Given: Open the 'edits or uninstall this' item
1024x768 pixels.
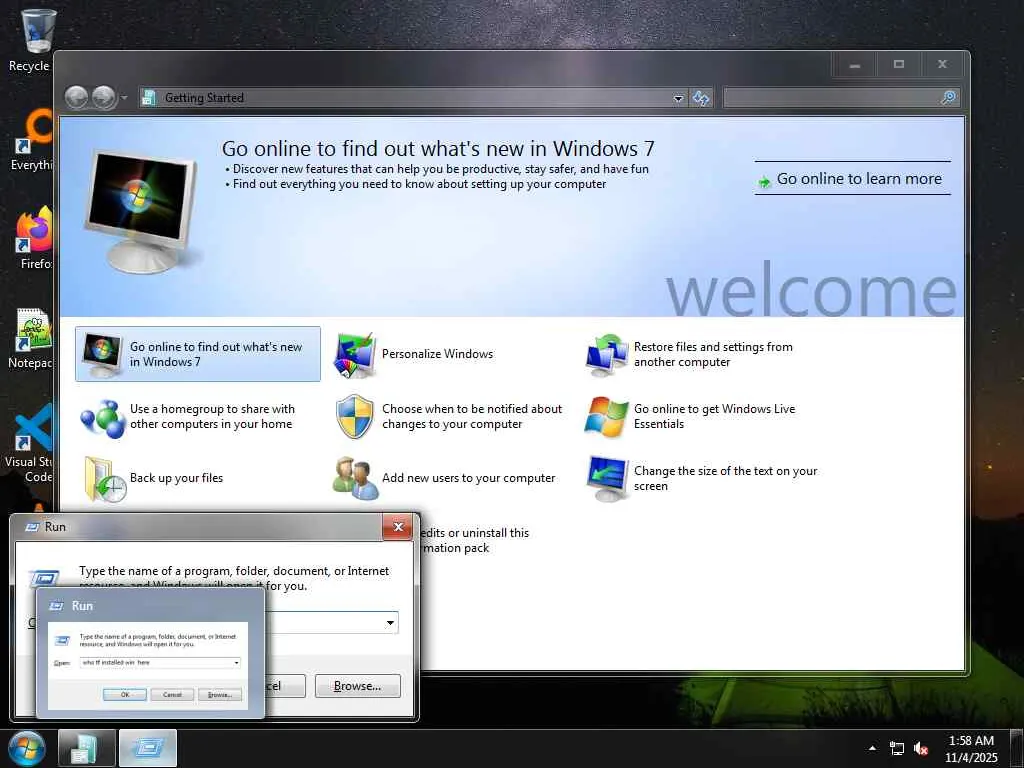Looking at the screenshot, I should coord(475,540).
